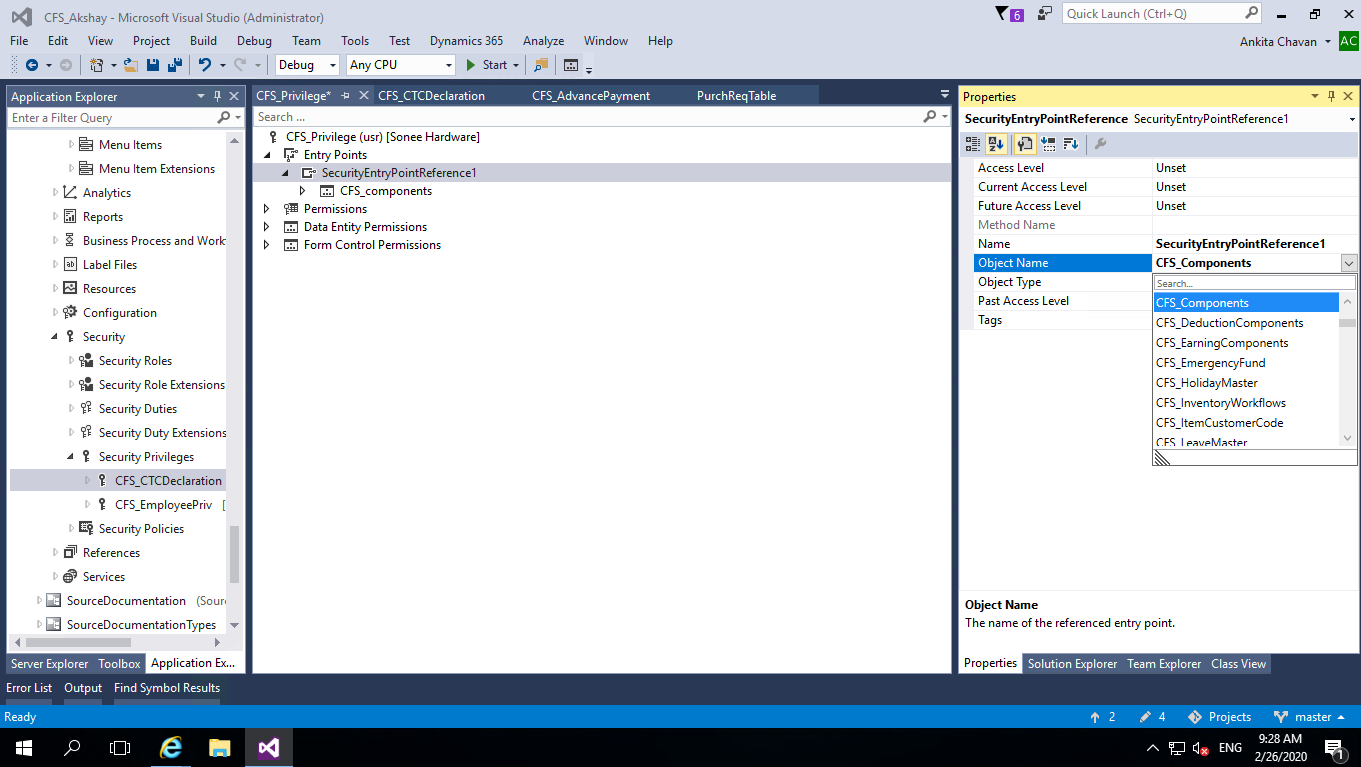Open Windows Start menu
Viewport: 1361px width, 767px height.
(23, 747)
